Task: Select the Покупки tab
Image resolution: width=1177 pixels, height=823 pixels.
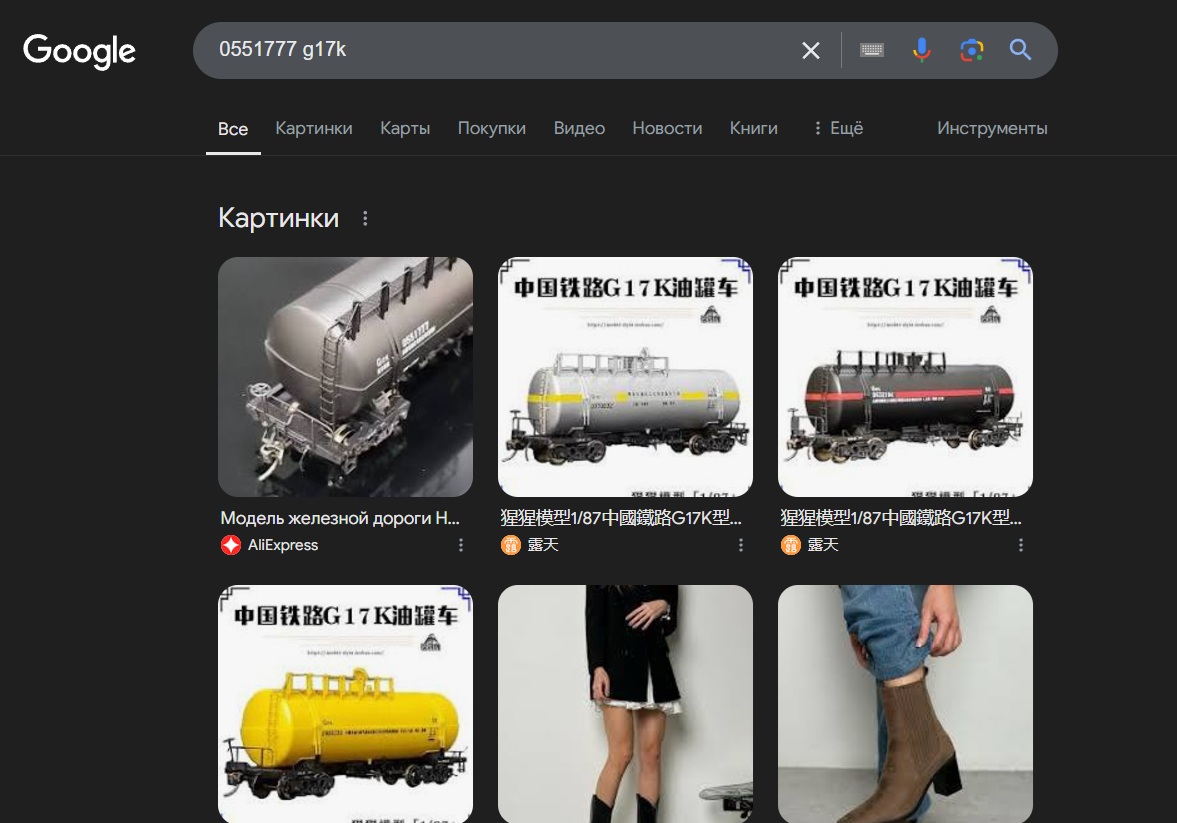Action: (x=491, y=128)
